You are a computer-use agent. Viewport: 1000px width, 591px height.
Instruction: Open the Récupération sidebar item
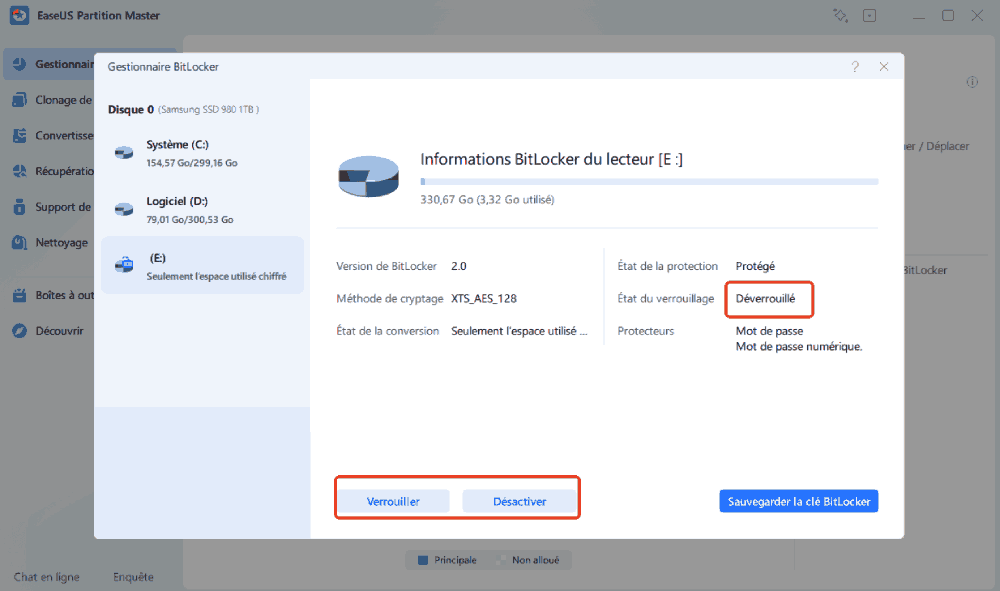[49, 171]
